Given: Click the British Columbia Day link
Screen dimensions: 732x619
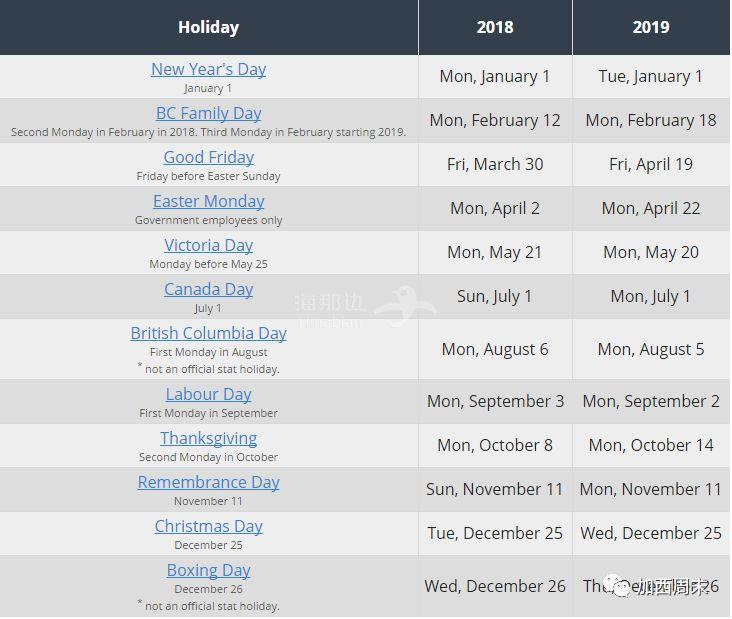Looking at the screenshot, I should coord(209,333).
